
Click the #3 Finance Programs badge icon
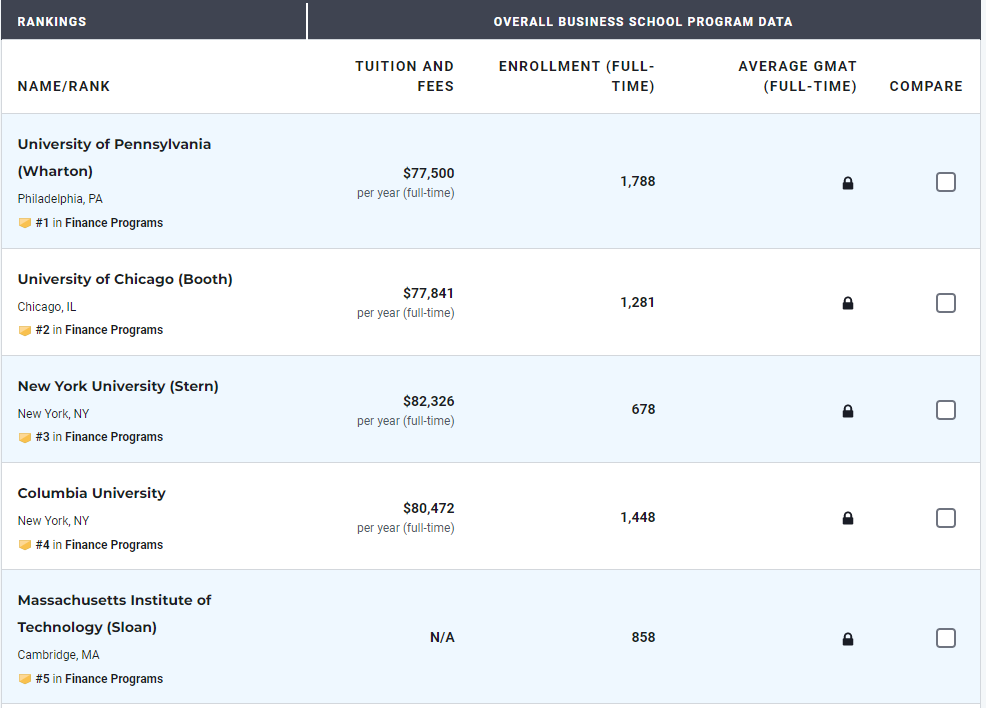click(25, 438)
